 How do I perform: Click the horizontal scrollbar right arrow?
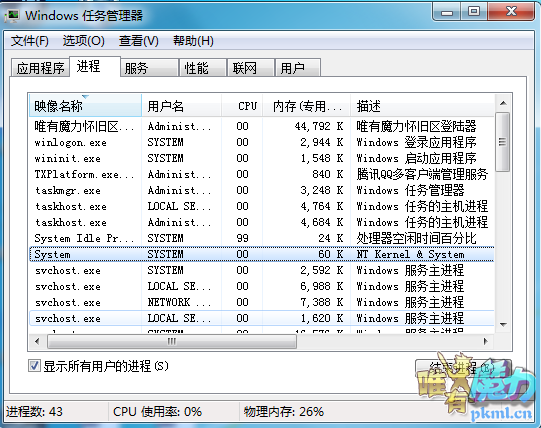pyautogui.click(x=486, y=341)
